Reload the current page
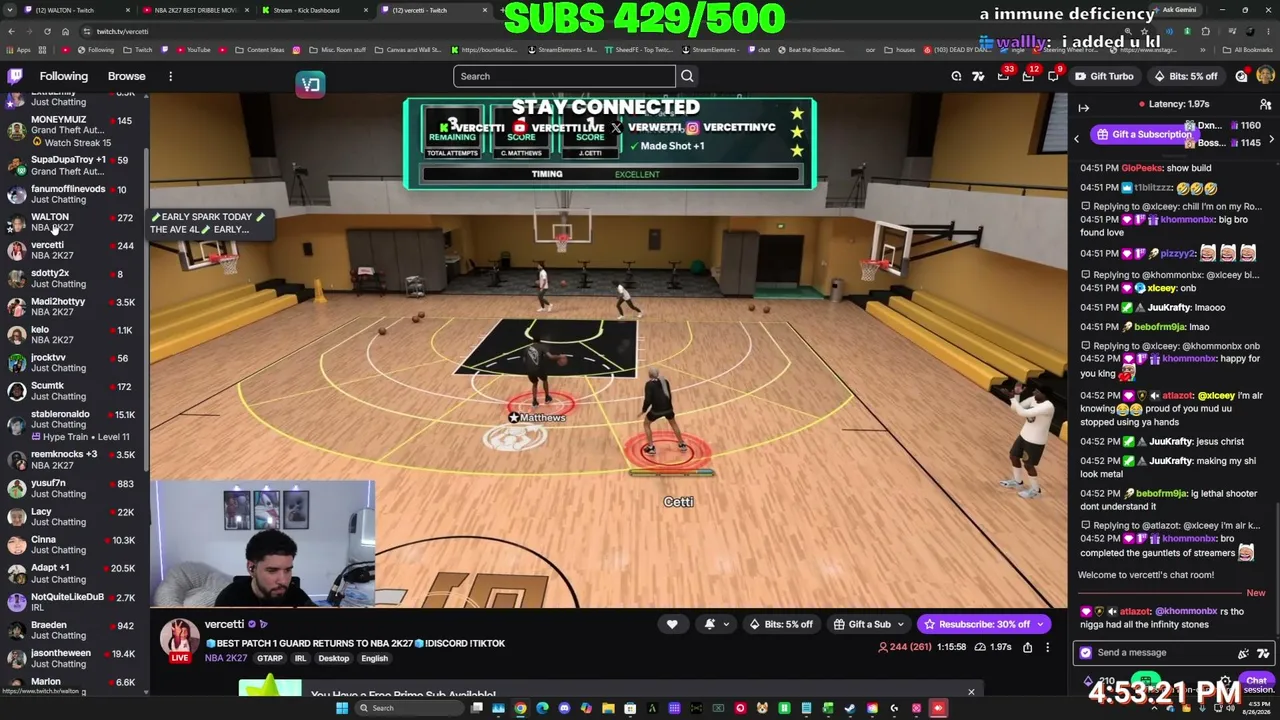 pyautogui.click(x=47, y=32)
